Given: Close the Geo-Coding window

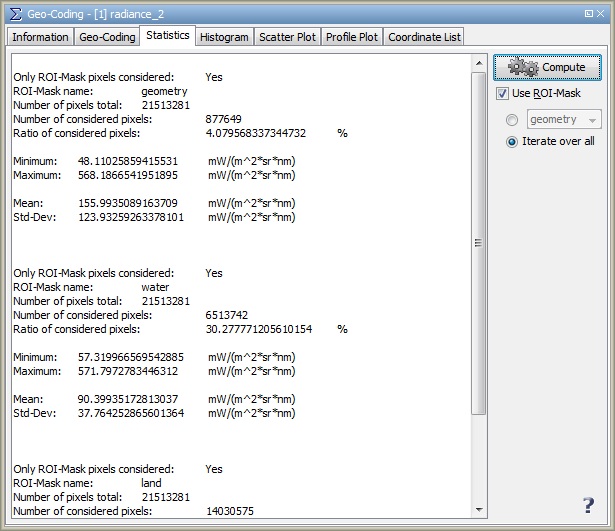Looking at the screenshot, I should (x=602, y=13).
